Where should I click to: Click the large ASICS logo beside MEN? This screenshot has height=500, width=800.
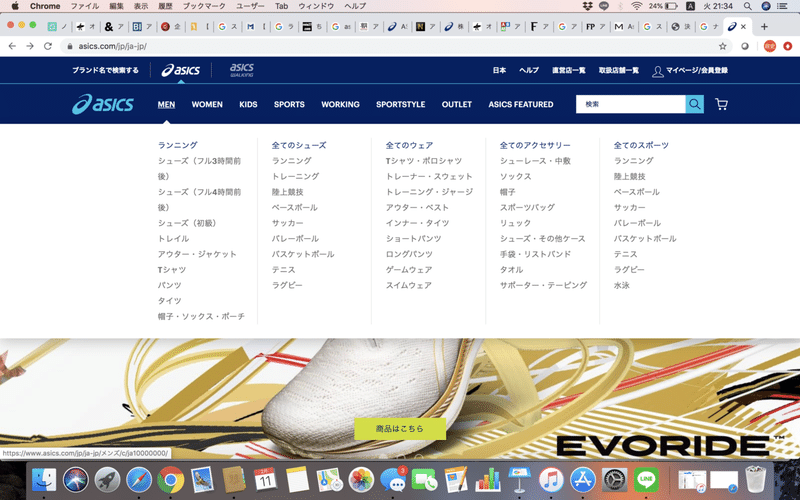click(103, 104)
